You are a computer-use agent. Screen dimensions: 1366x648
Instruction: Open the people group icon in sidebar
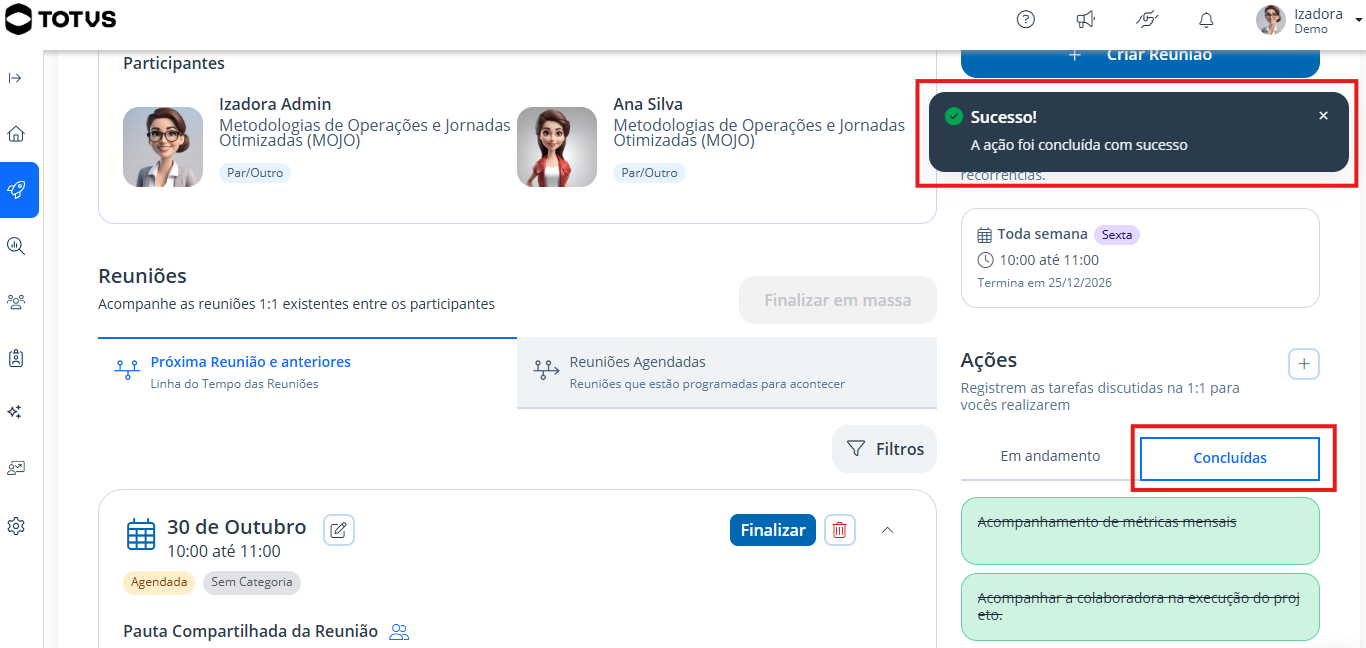(x=15, y=301)
